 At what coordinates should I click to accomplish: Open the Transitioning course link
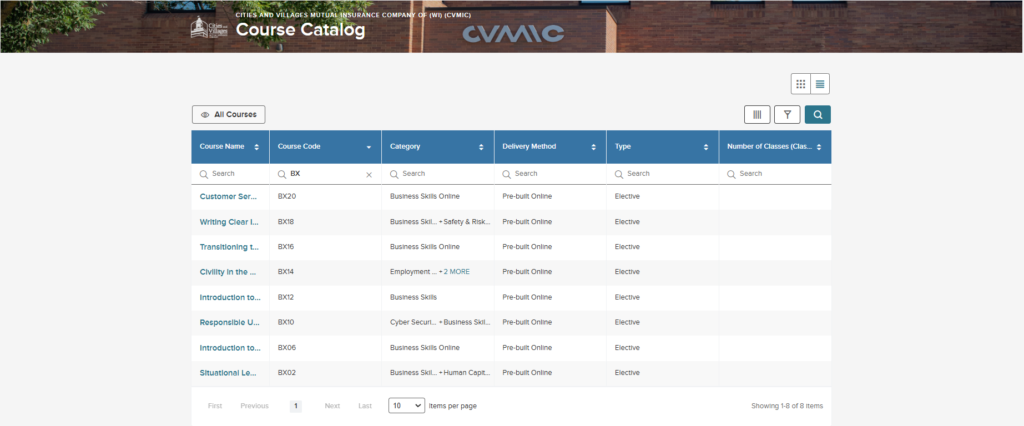pyautogui.click(x=230, y=247)
